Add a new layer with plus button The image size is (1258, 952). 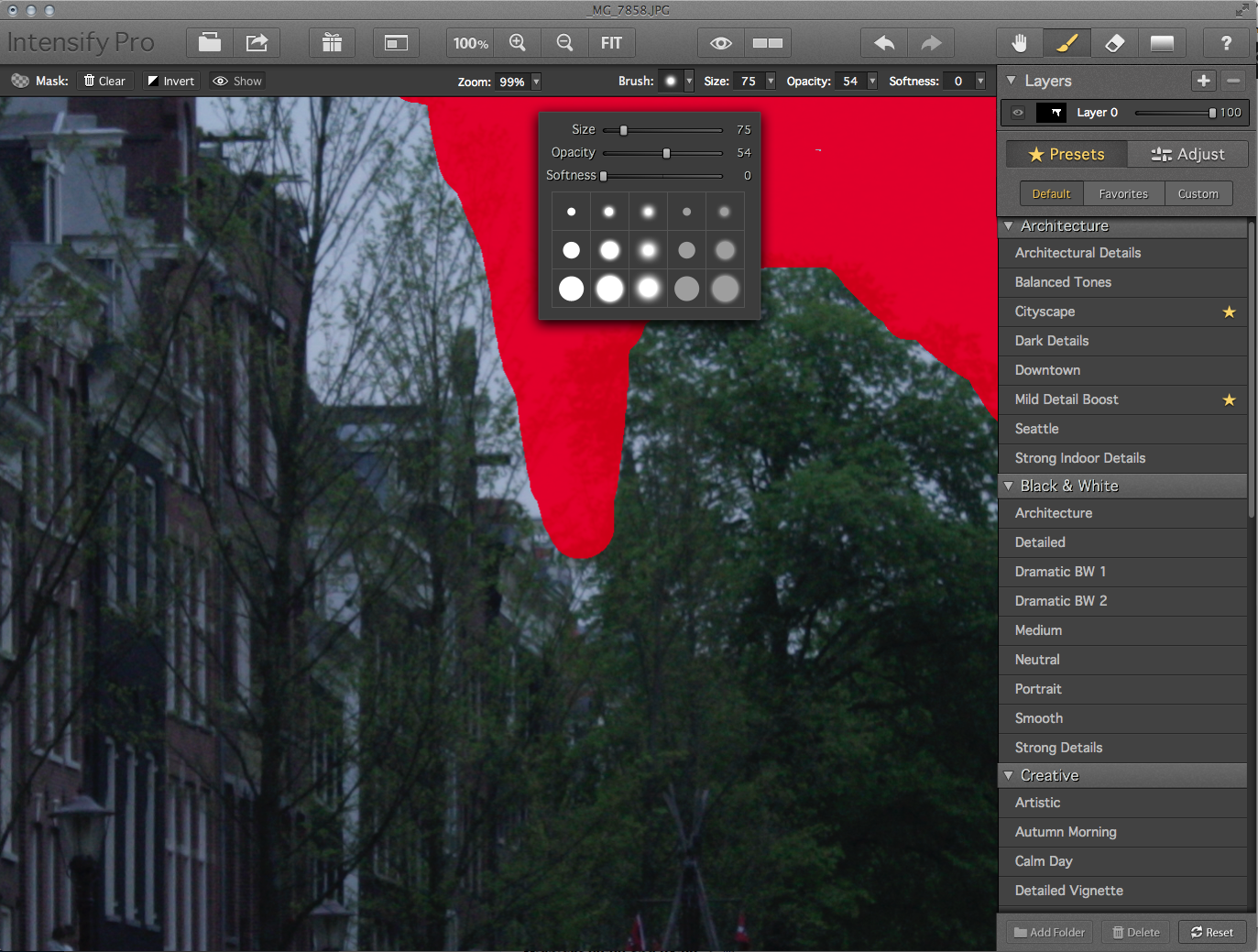coord(1203,81)
